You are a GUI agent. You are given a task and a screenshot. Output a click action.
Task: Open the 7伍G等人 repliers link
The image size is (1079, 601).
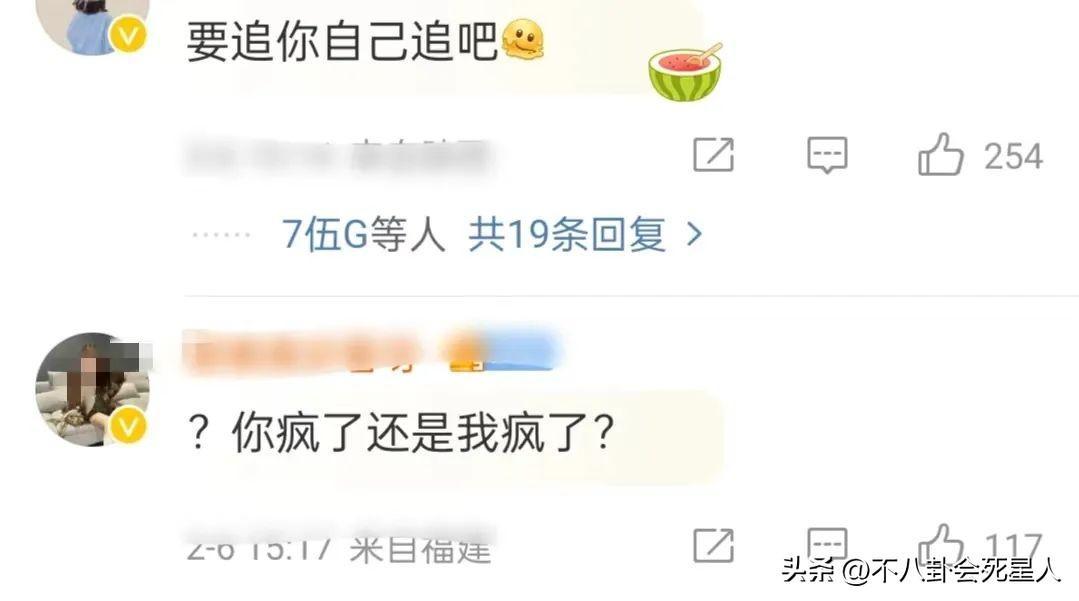pyautogui.click(x=364, y=235)
